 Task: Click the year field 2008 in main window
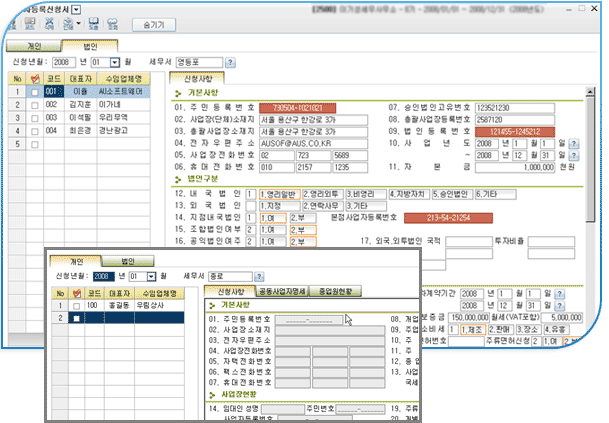[64, 62]
